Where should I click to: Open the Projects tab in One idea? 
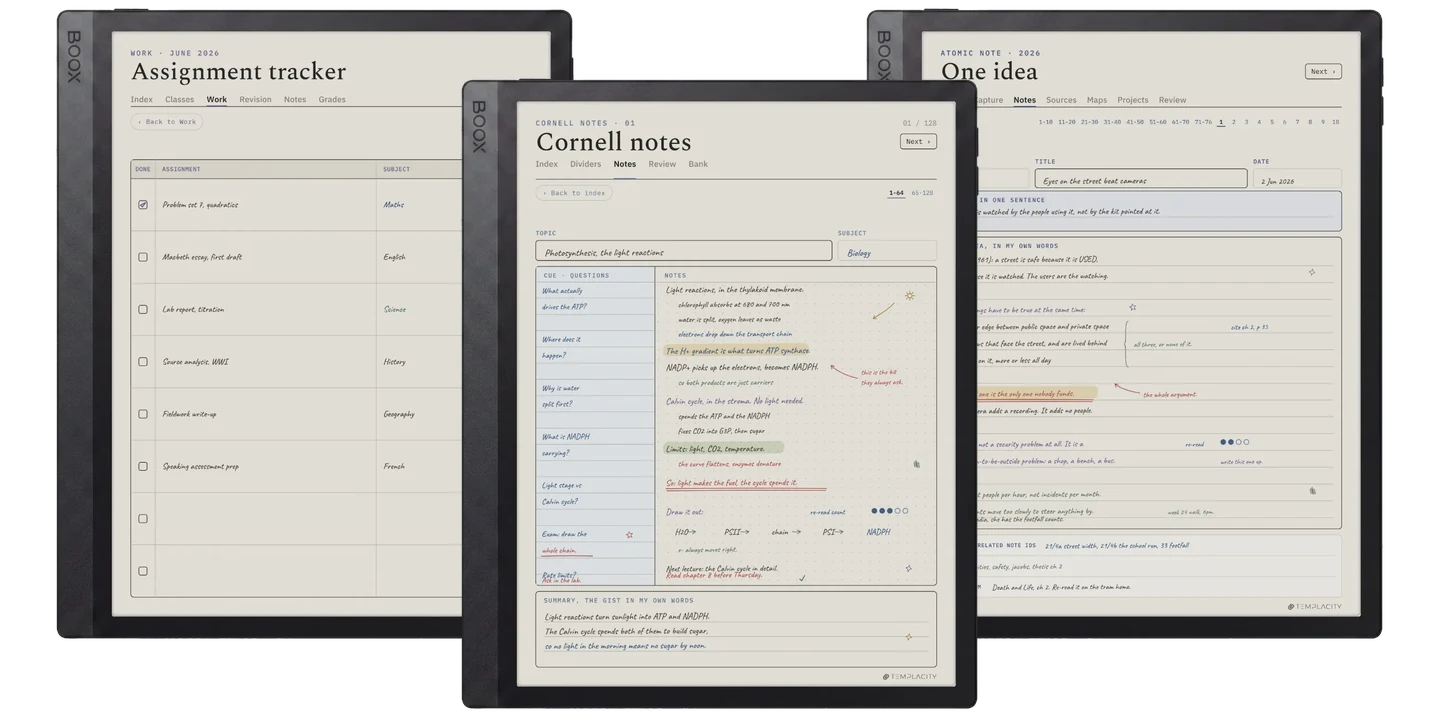pyautogui.click(x=1133, y=100)
